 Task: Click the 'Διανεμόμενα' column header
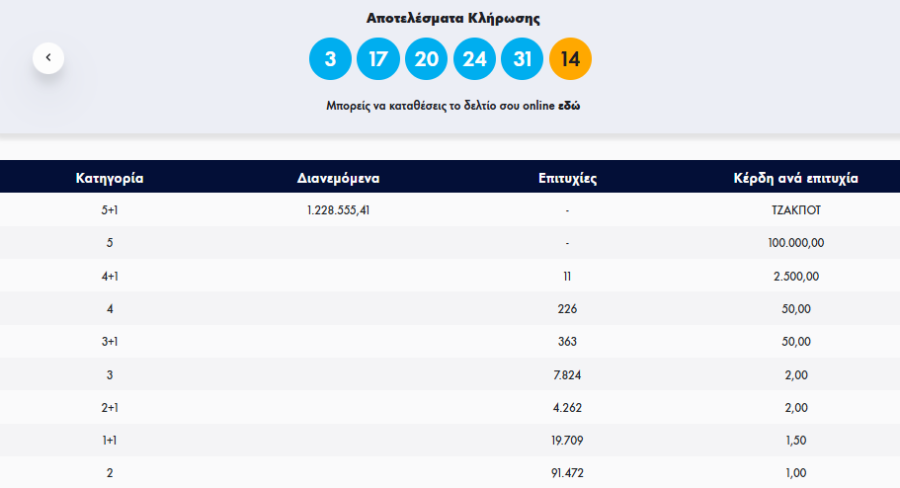pyautogui.click(x=338, y=179)
